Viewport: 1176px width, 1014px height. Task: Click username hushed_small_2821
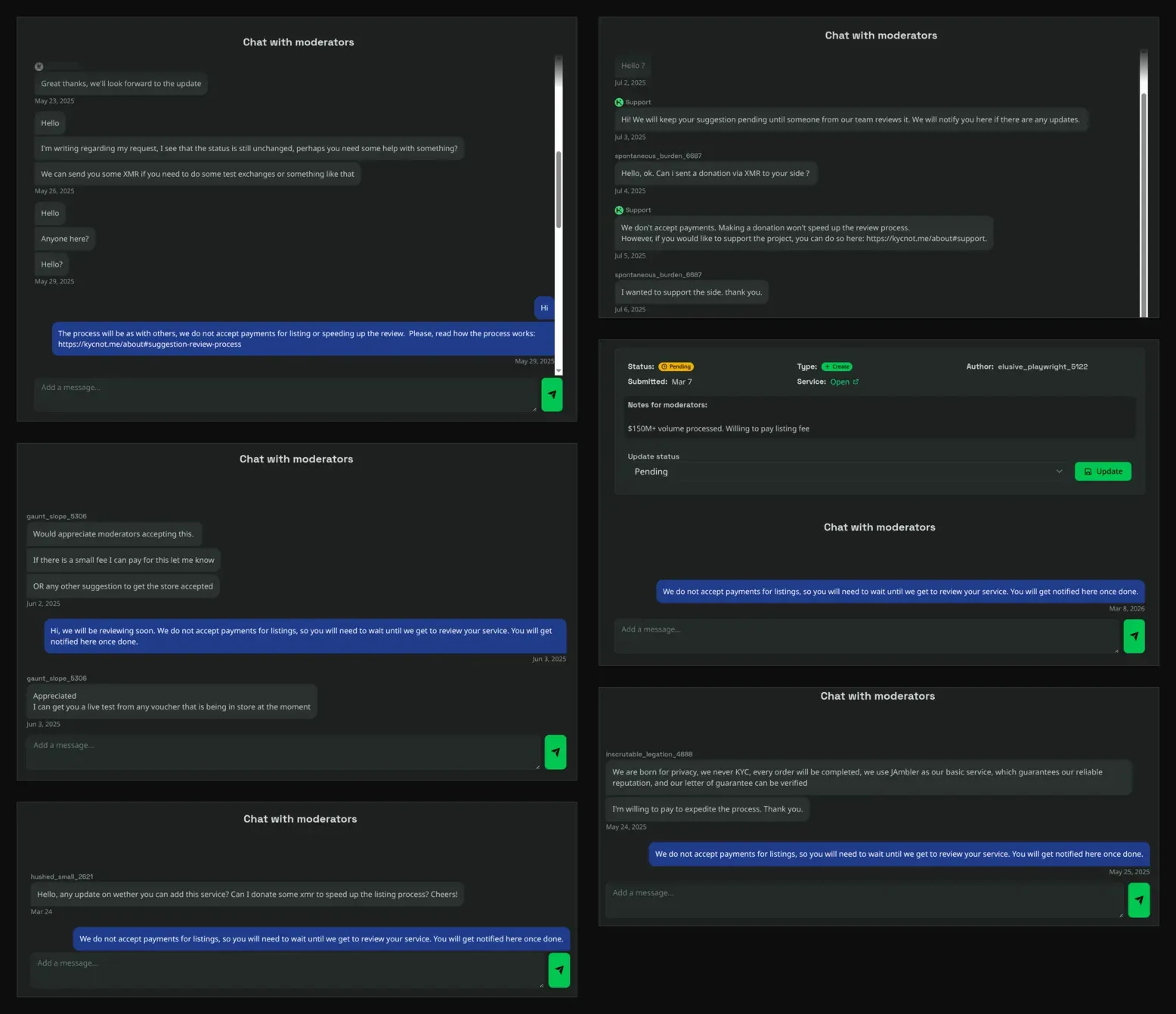[x=62, y=876]
